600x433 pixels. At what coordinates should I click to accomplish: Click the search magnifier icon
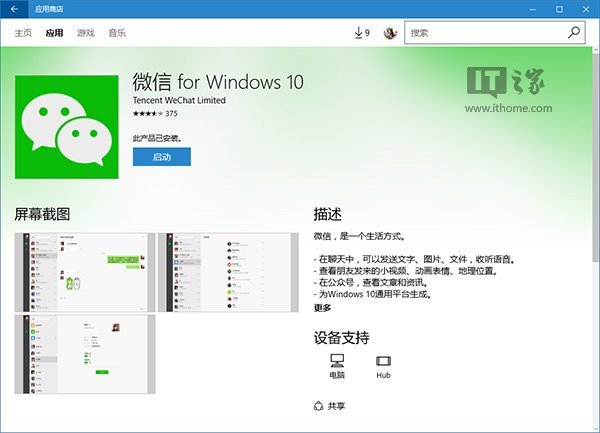(x=574, y=33)
